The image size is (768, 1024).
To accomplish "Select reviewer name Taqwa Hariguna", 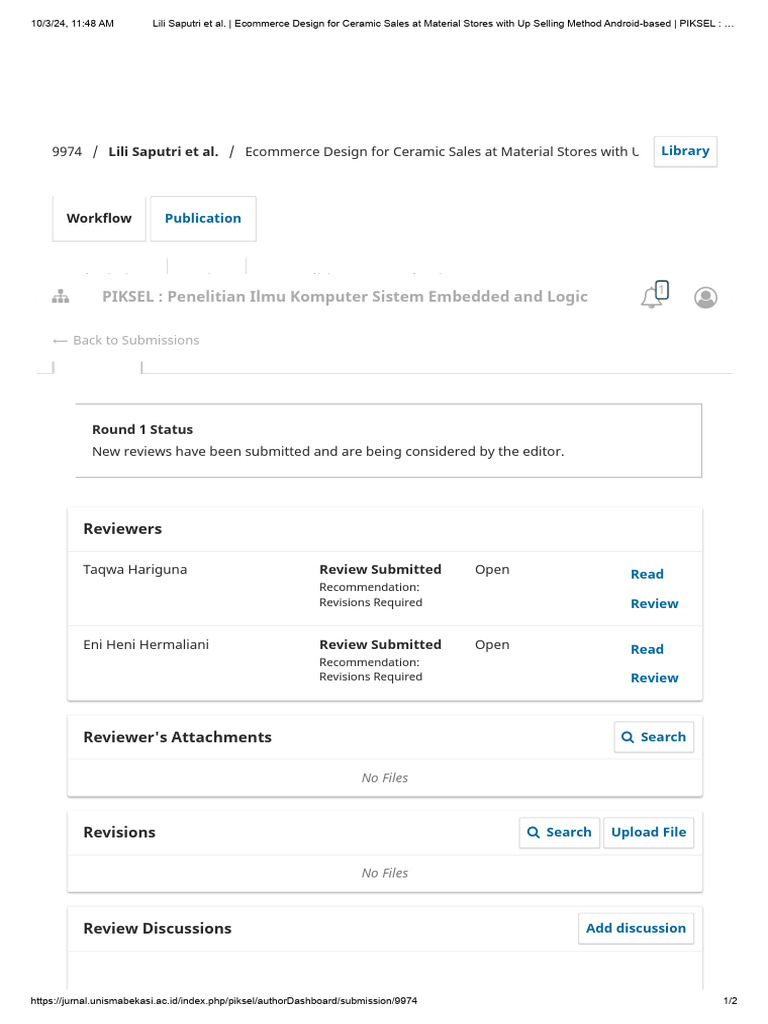I will 135,570.
